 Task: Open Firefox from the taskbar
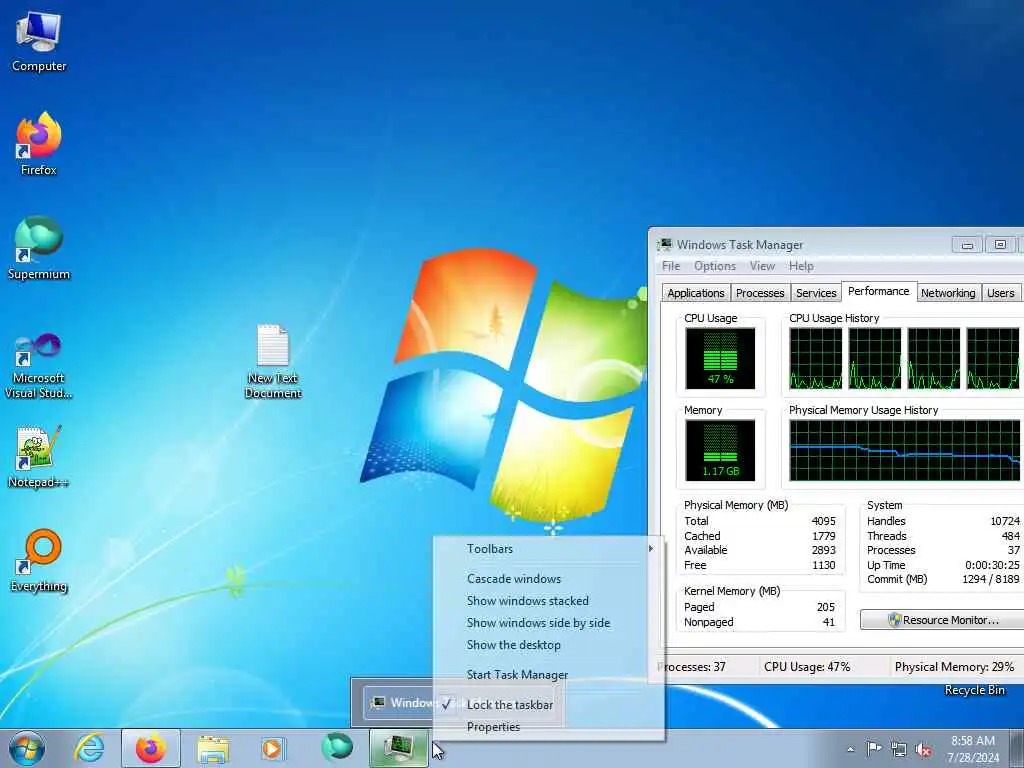tap(151, 748)
